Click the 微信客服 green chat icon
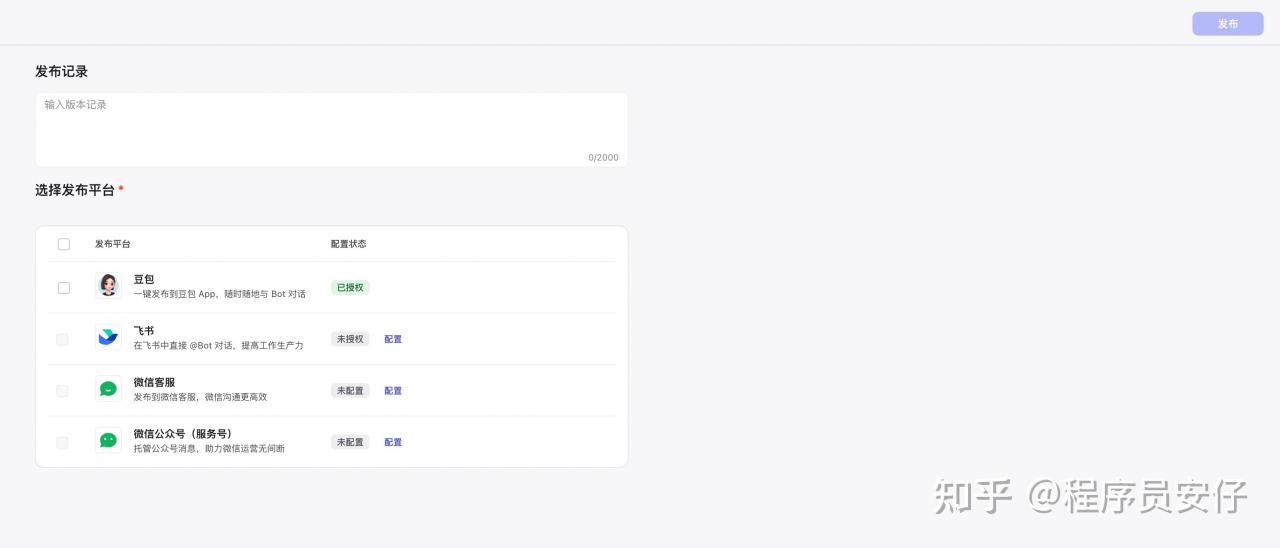Image resolution: width=1280 pixels, height=548 pixels. (x=108, y=389)
